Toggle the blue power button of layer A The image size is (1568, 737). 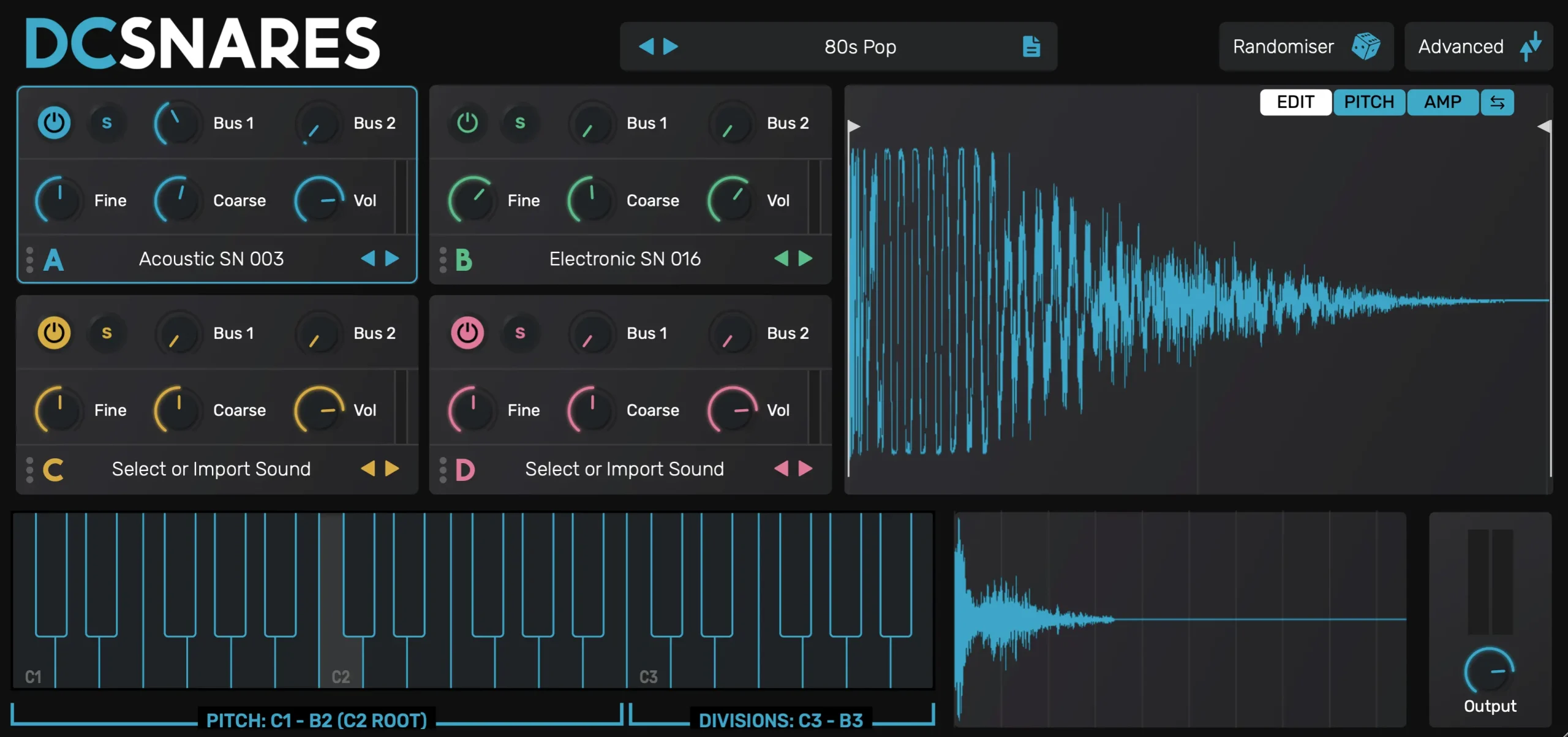coord(54,123)
